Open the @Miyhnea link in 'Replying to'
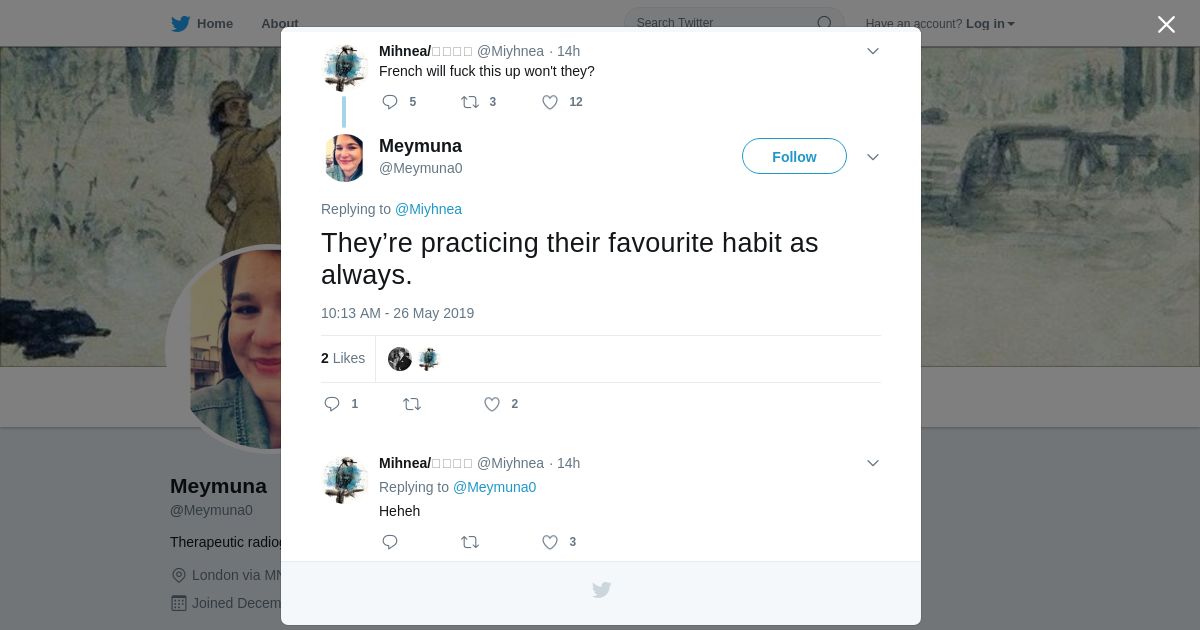The height and width of the screenshot is (630, 1200). [428, 209]
